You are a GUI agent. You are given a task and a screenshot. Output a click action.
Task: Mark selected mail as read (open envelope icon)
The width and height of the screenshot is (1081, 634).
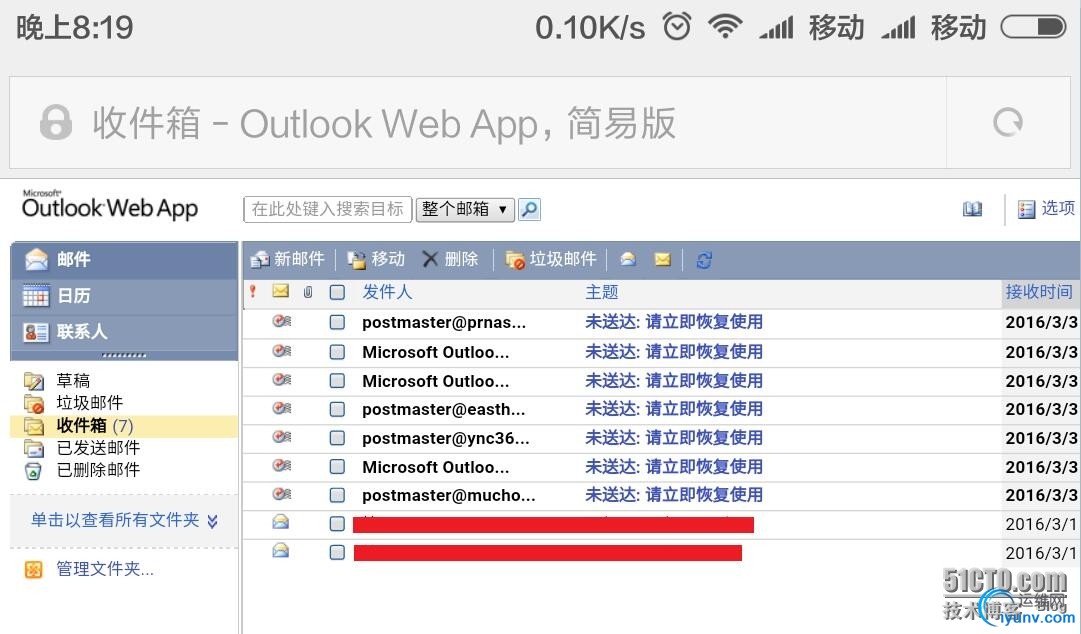tap(627, 259)
